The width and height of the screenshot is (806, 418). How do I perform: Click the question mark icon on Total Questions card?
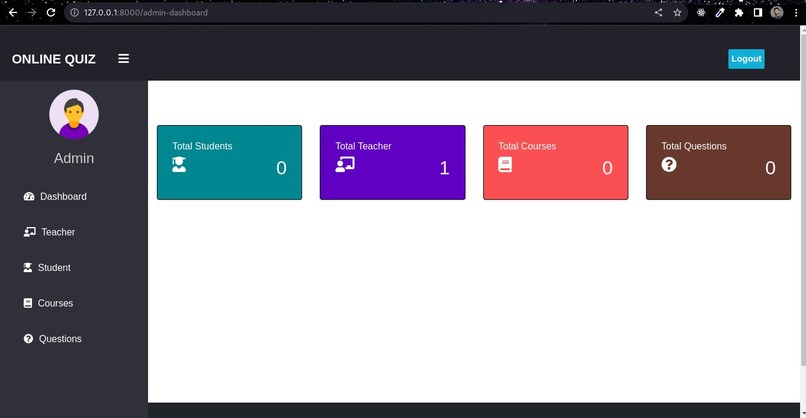669,165
